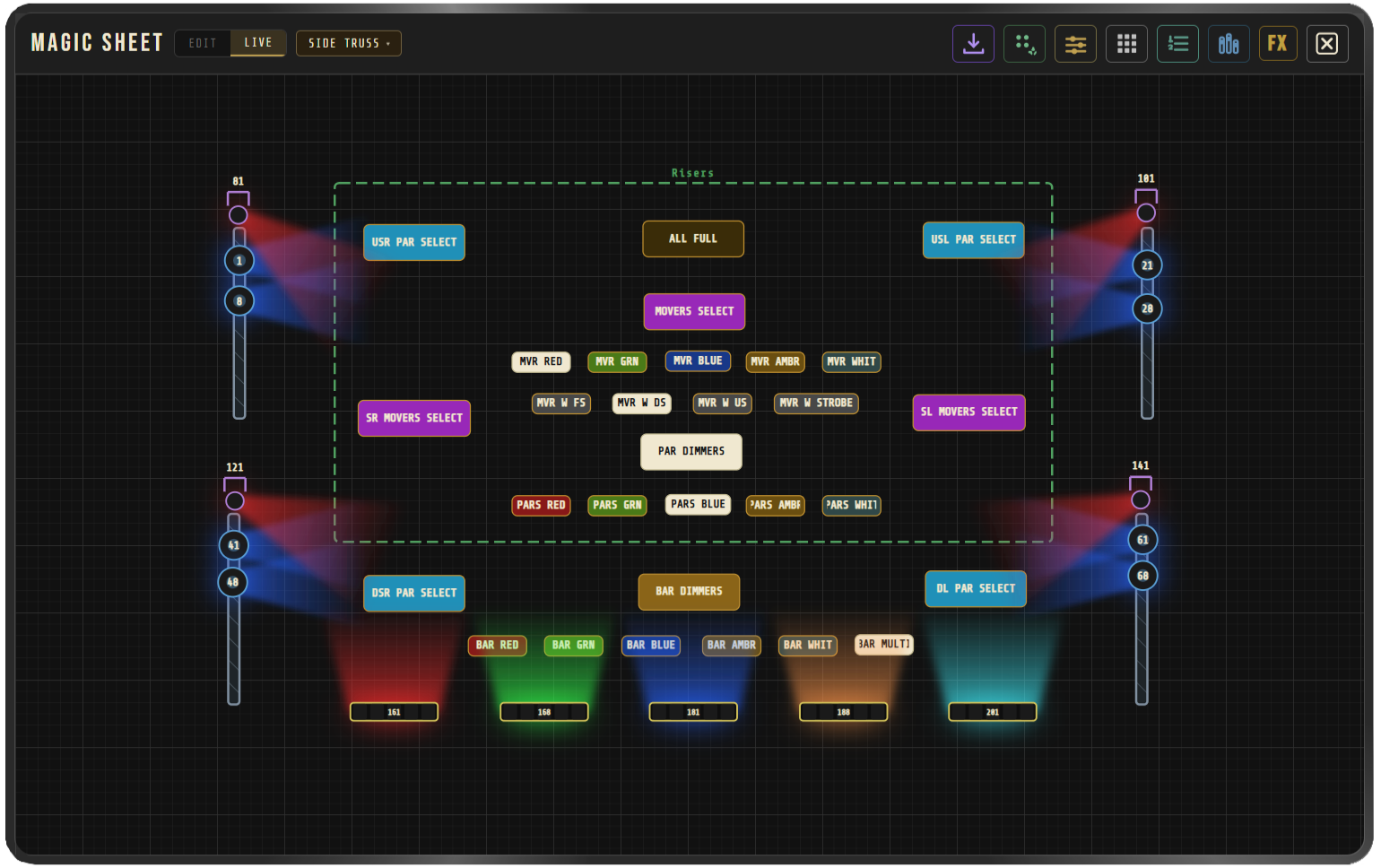This screenshot has height=868, width=1381.
Task: Click DSR PAR SELECT button
Action: click(x=414, y=593)
